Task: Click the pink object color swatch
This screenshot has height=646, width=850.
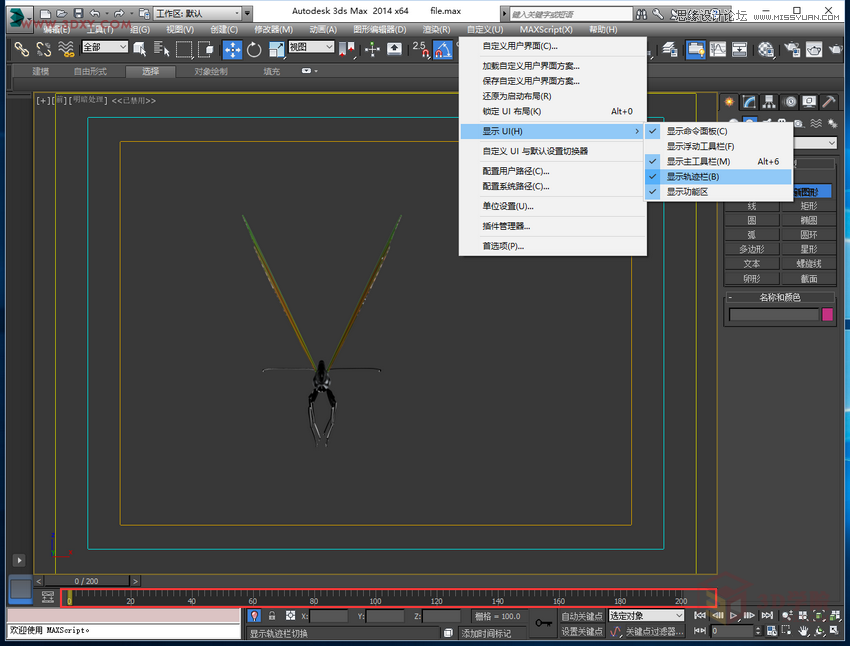Action: point(828,313)
